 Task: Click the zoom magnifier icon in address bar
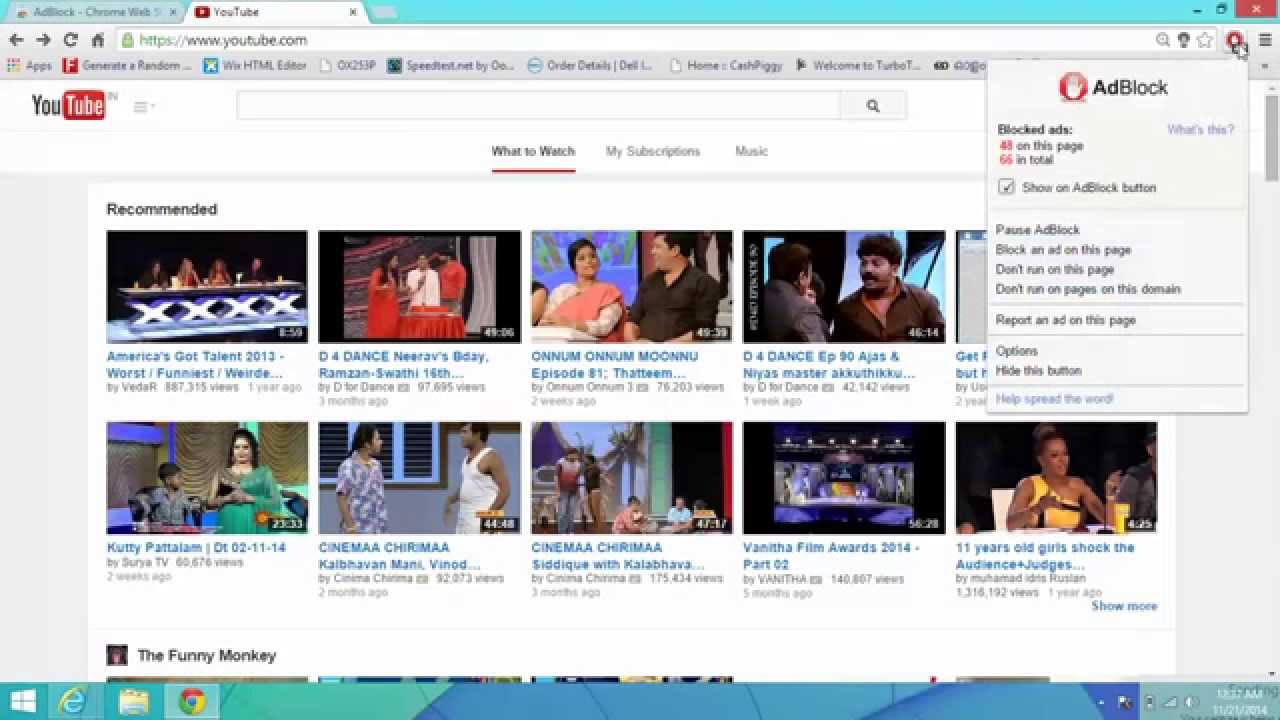1163,40
